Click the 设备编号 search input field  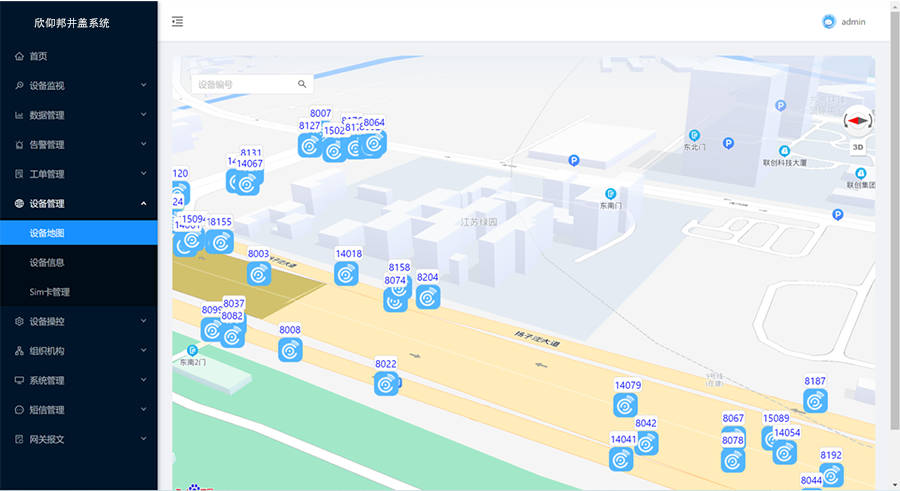coord(242,84)
